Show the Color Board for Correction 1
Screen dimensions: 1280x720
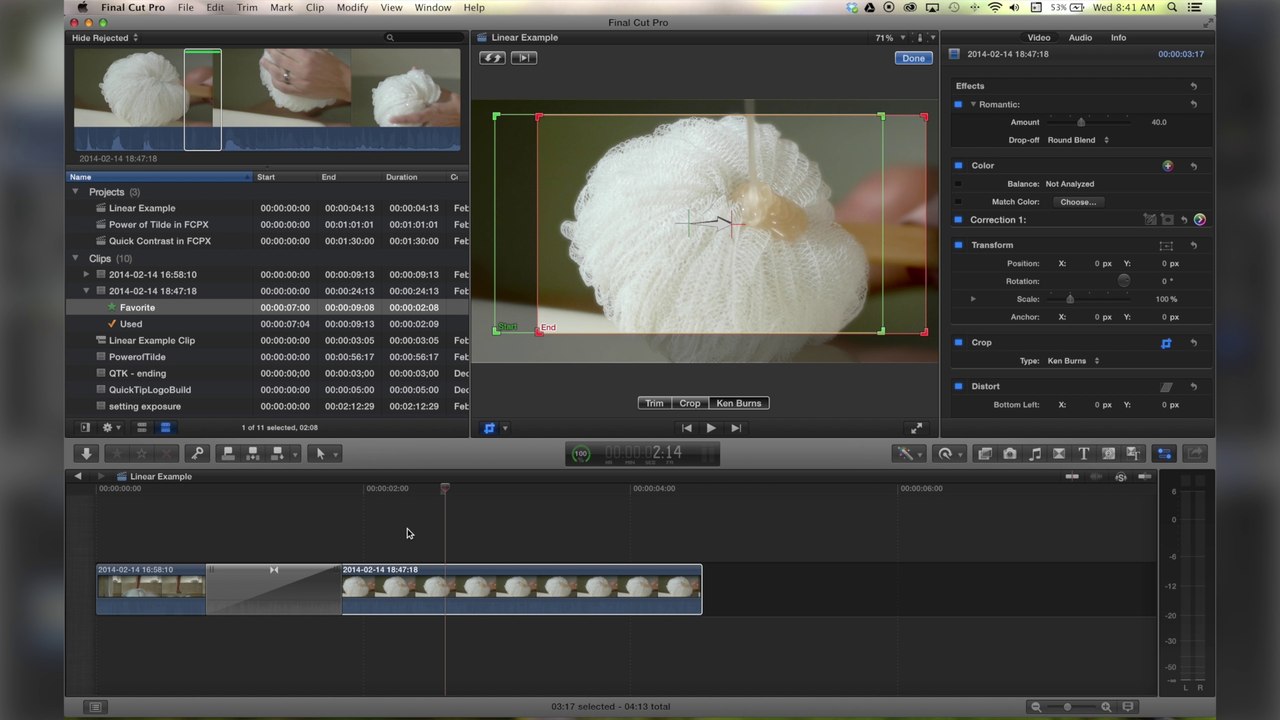point(1200,220)
